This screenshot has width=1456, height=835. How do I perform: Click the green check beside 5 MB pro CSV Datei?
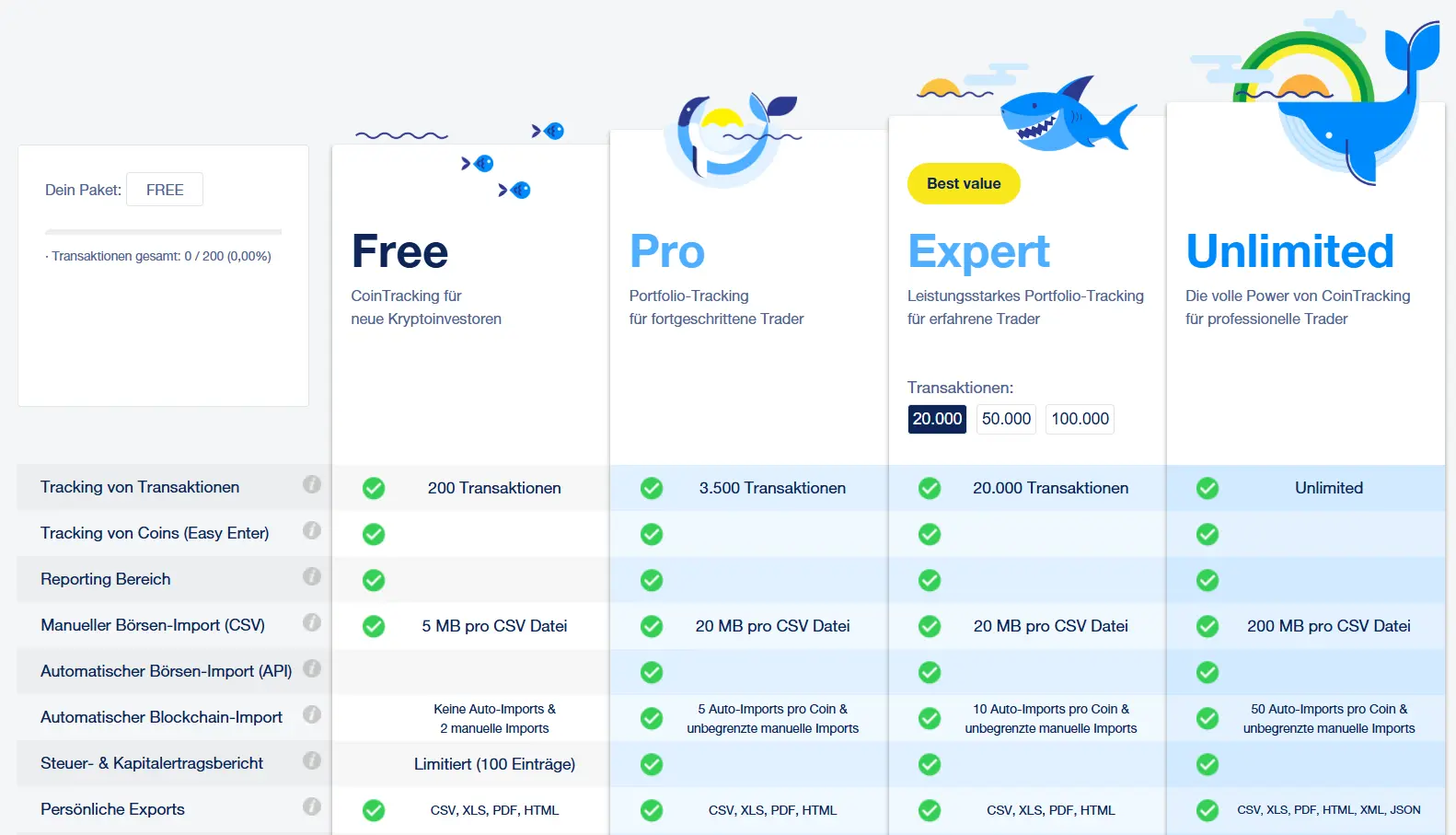(x=374, y=626)
